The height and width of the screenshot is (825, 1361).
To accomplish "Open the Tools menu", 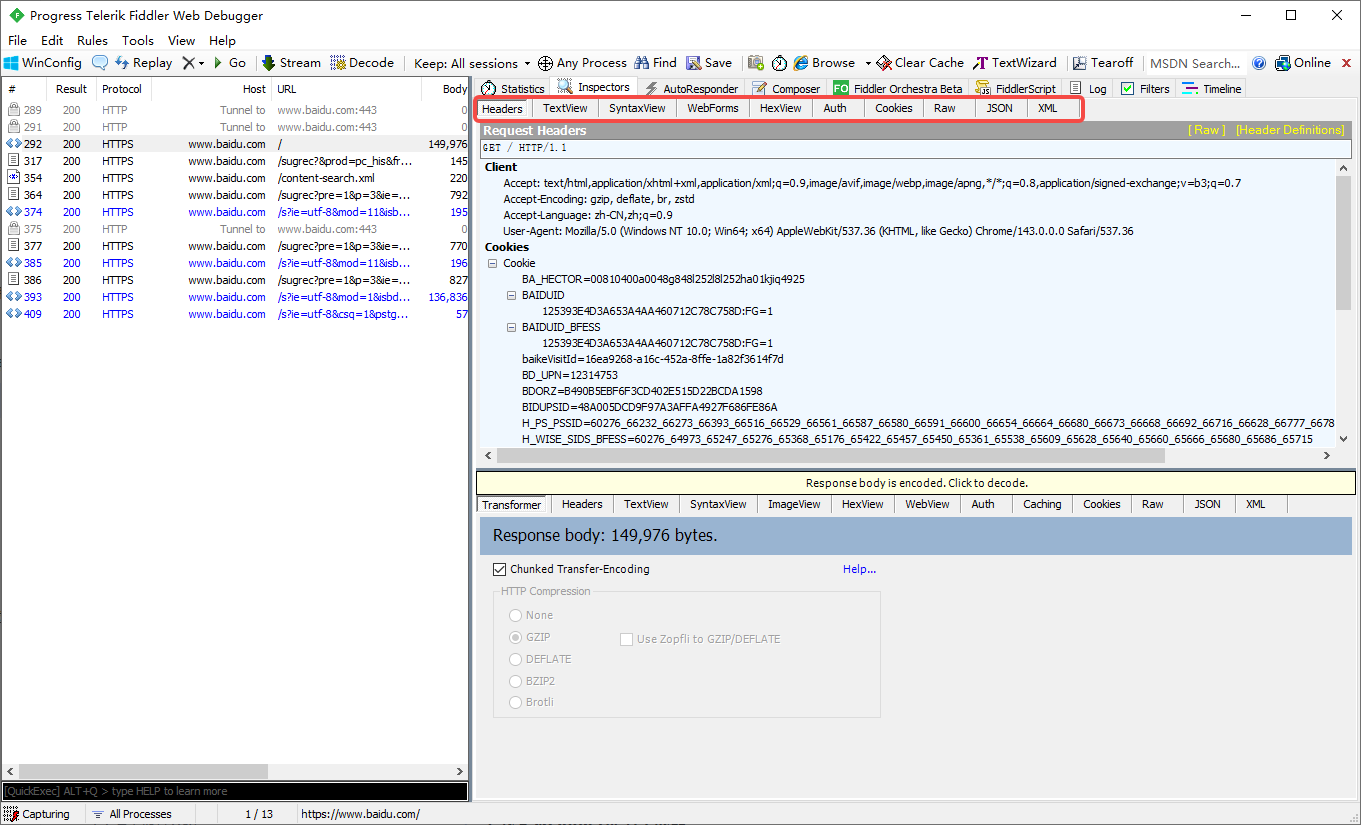I will (x=138, y=41).
